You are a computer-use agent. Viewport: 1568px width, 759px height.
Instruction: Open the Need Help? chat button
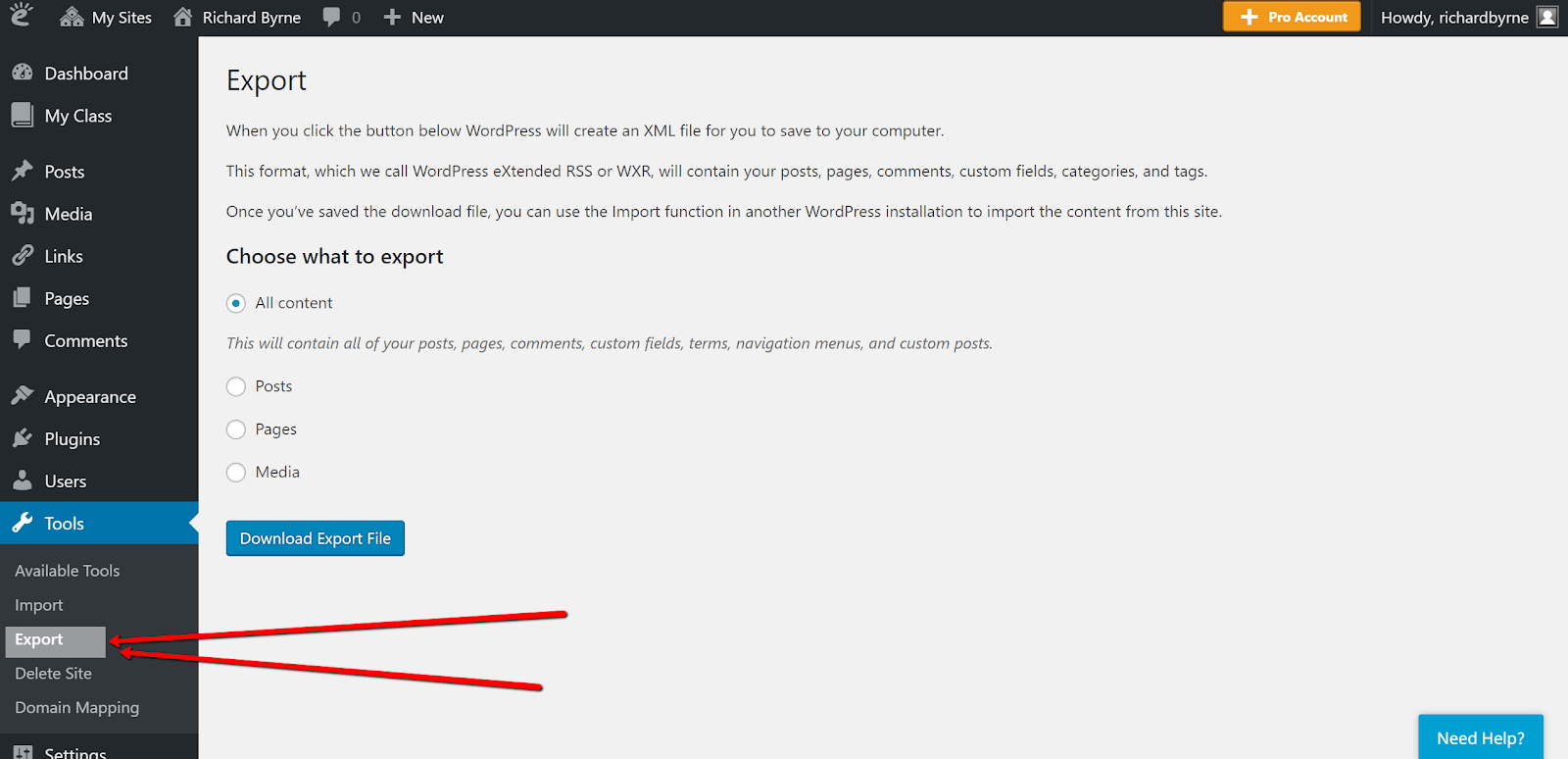1481,737
